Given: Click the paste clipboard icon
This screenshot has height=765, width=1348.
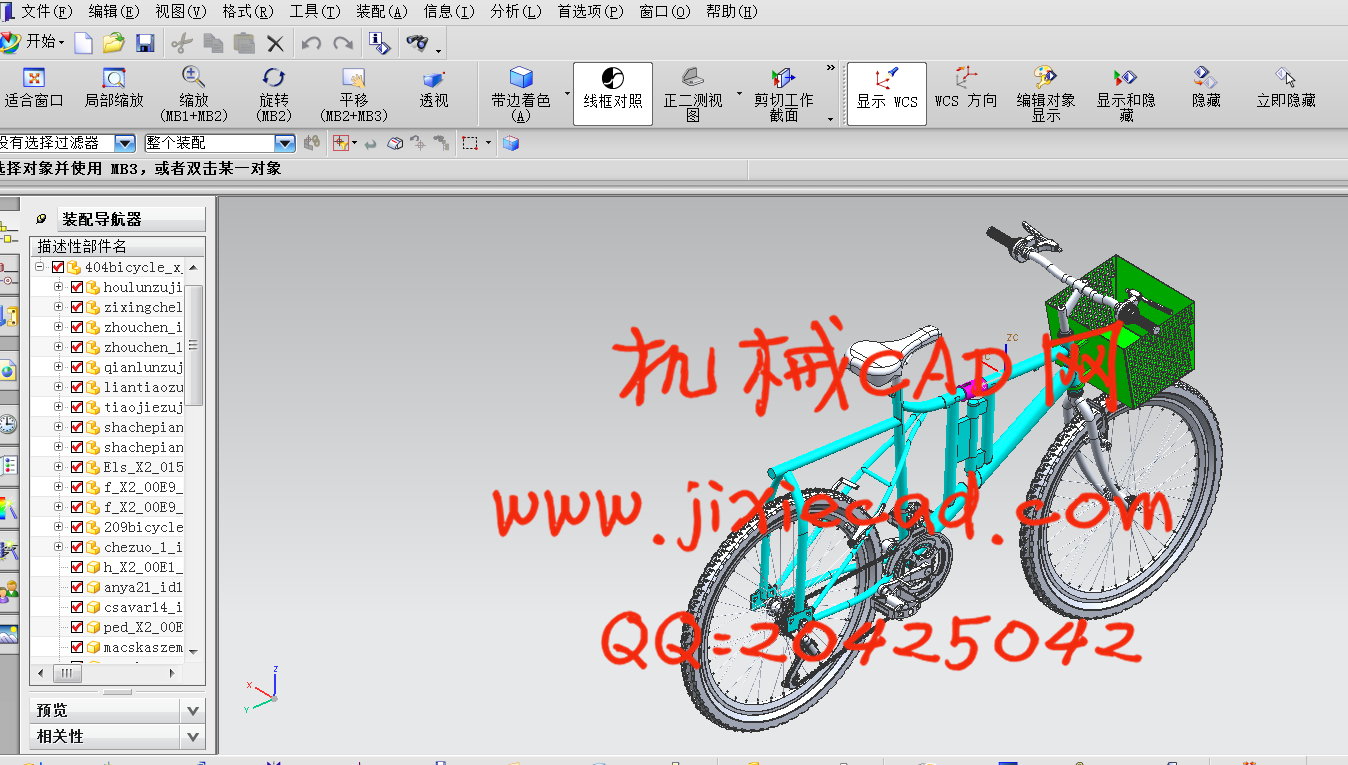Looking at the screenshot, I should 244,43.
